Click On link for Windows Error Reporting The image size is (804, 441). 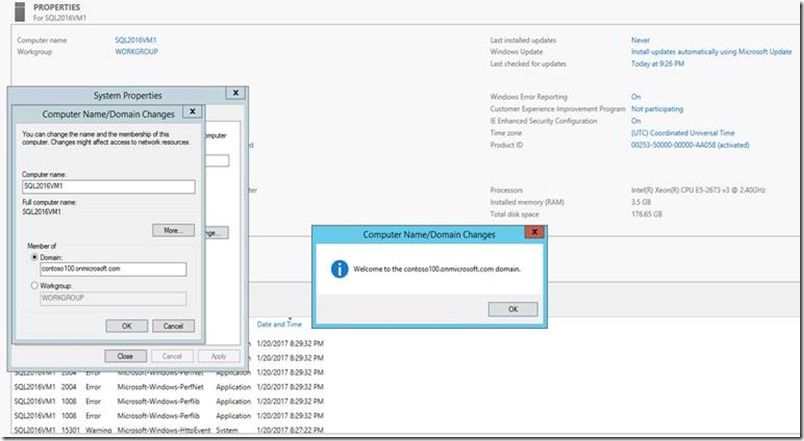tap(636, 97)
